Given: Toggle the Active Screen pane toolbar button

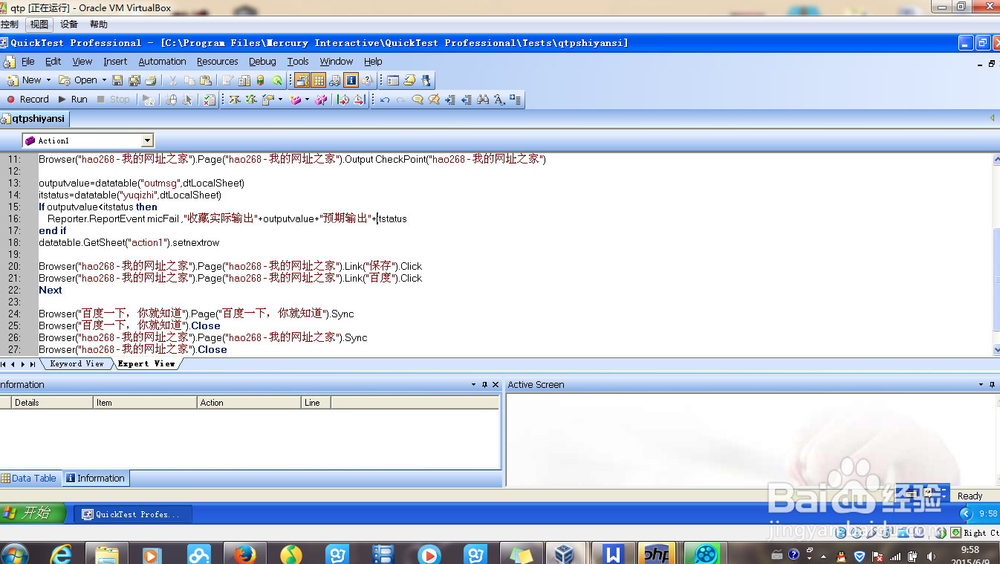Looking at the screenshot, I should tap(302, 80).
